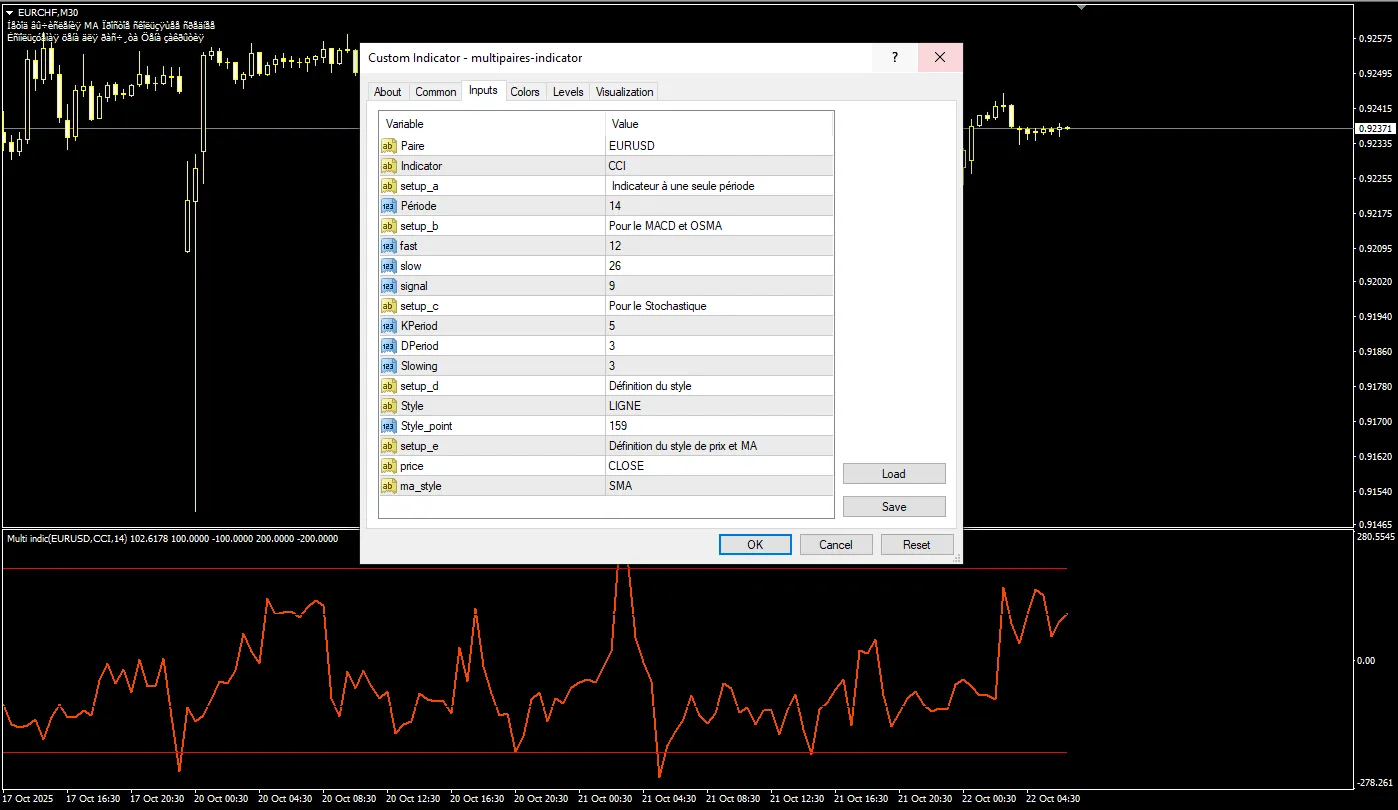The image size is (1398, 810).
Task: Click the help question mark button
Action: [x=894, y=58]
